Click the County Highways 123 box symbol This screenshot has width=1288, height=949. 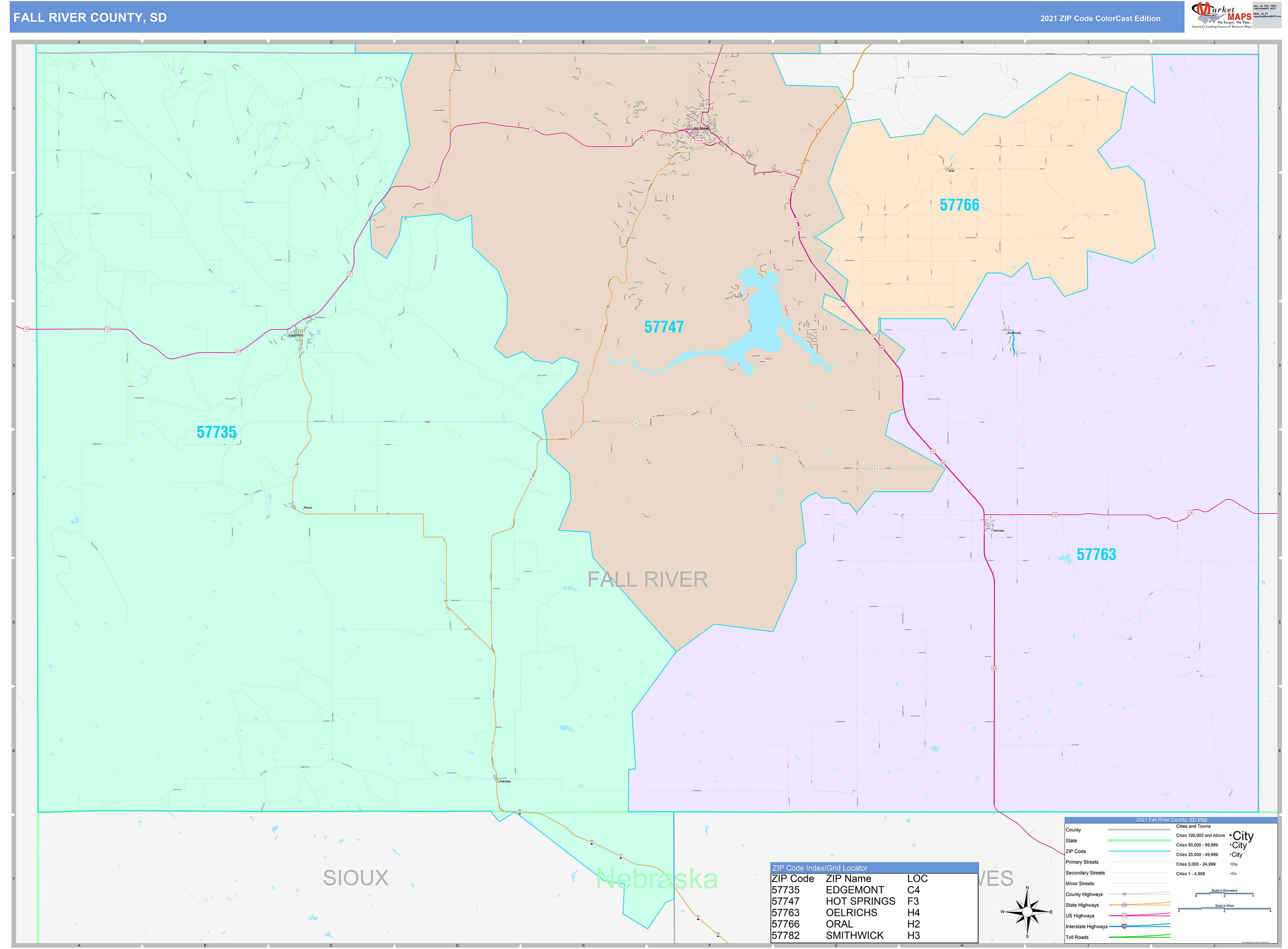[x=1125, y=894]
